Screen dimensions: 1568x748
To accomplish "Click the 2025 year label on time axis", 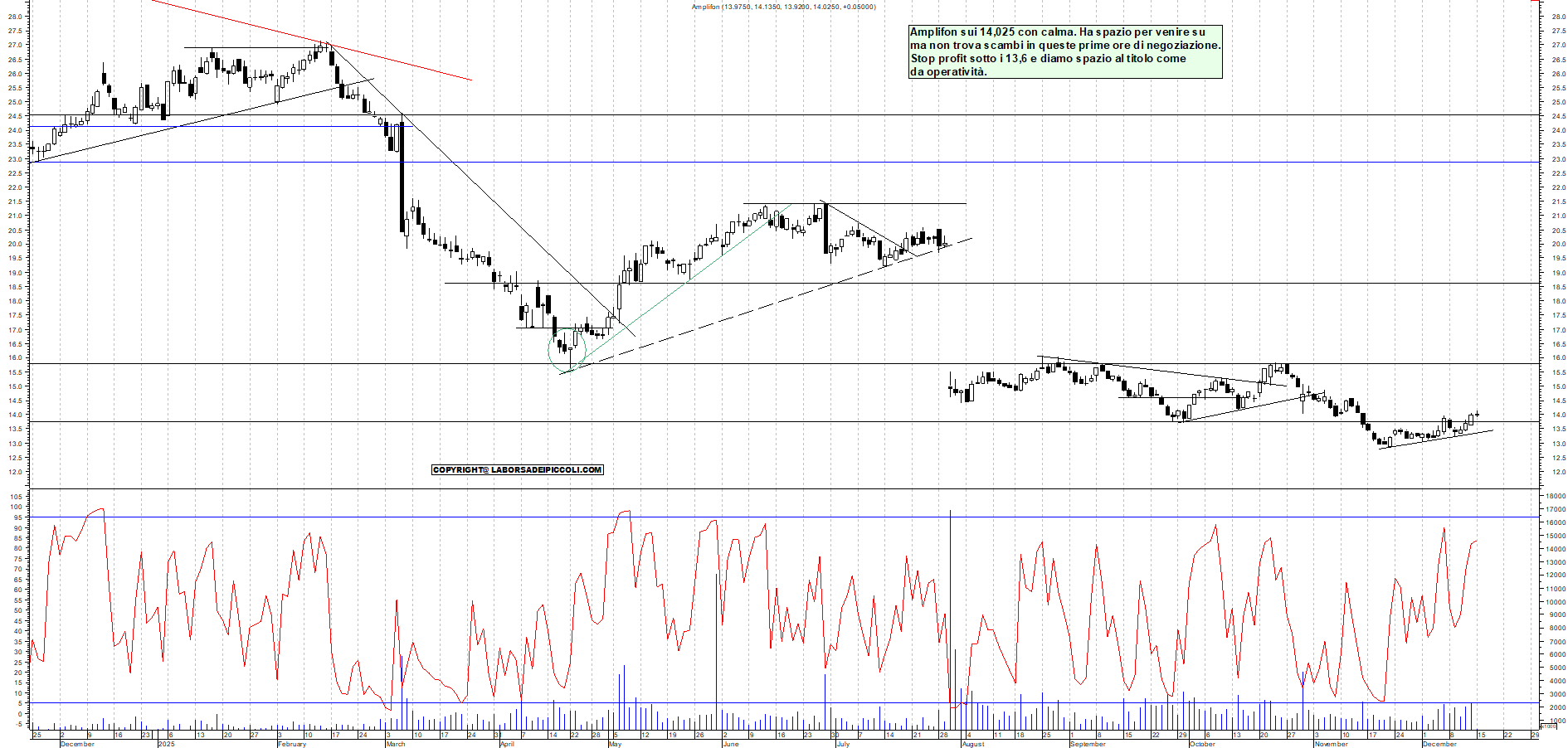I will click(x=167, y=744).
